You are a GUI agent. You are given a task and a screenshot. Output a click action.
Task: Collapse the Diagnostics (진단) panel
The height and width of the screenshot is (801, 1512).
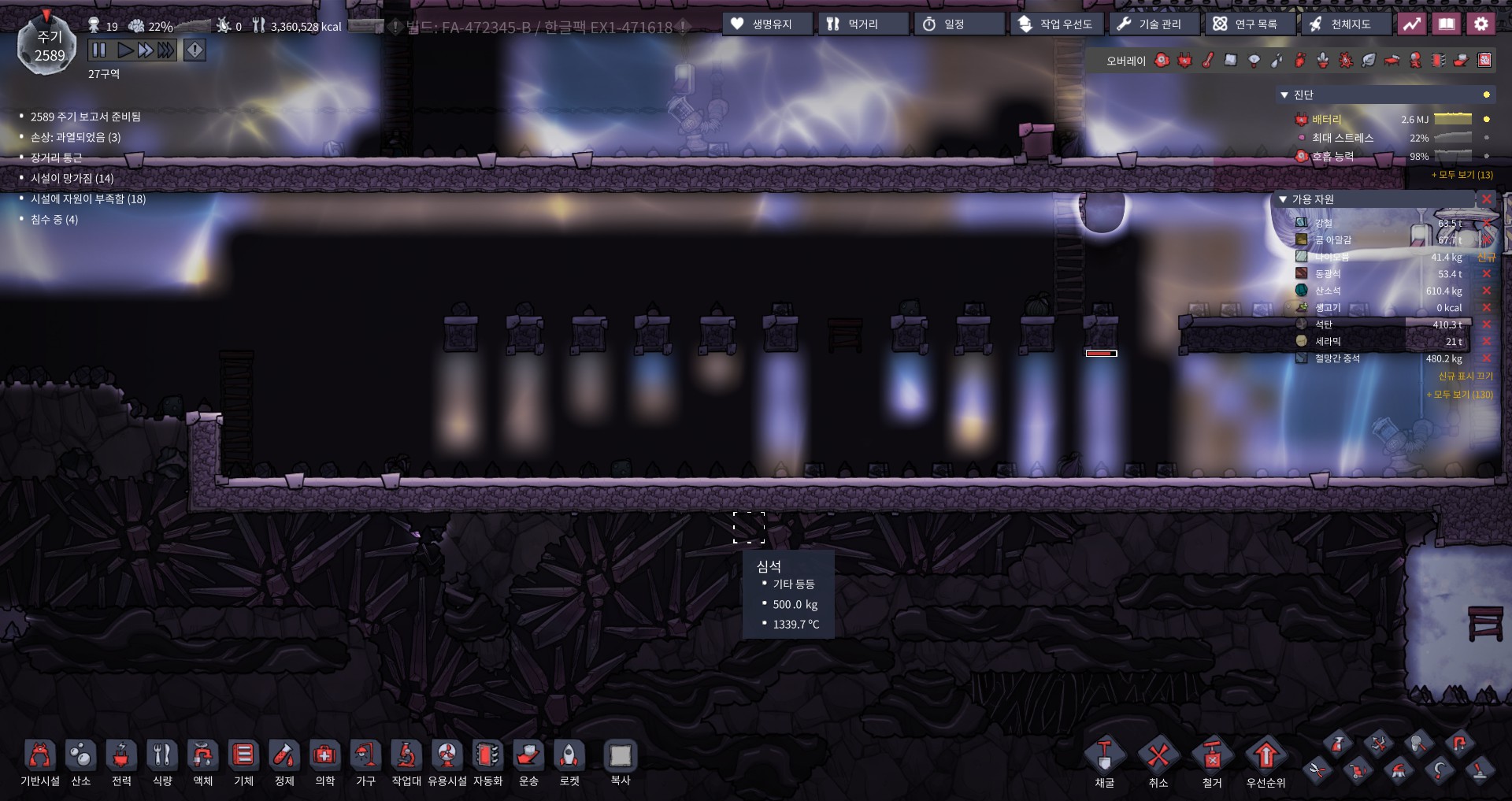coord(1284,95)
